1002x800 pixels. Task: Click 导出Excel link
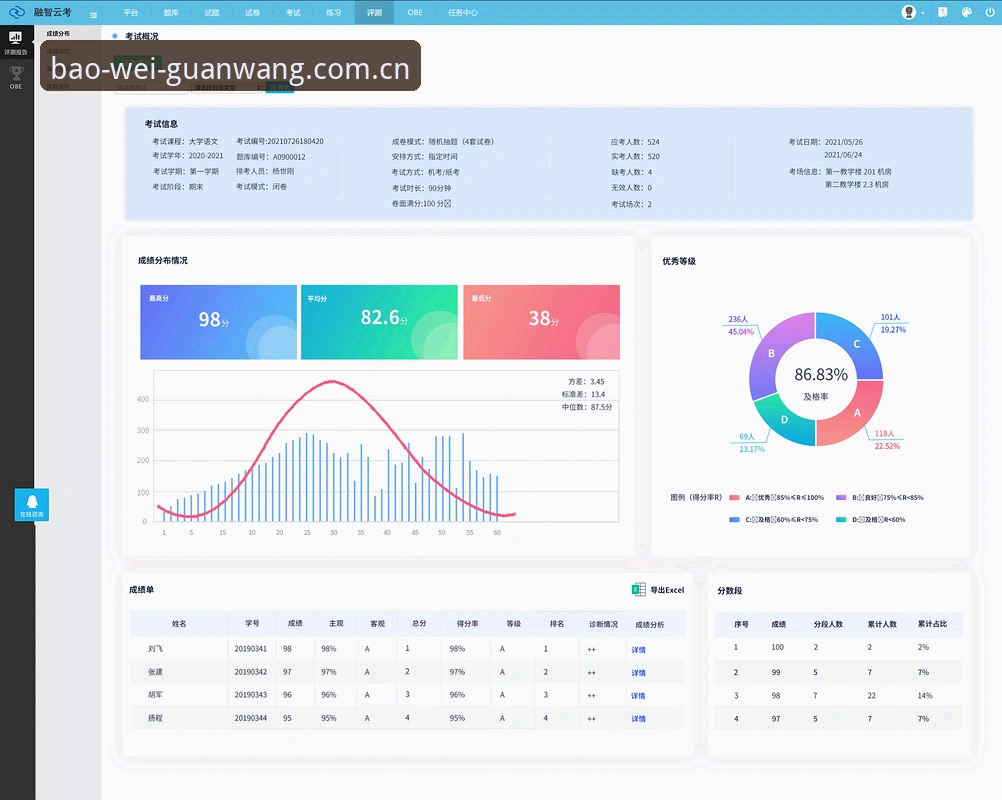point(667,590)
